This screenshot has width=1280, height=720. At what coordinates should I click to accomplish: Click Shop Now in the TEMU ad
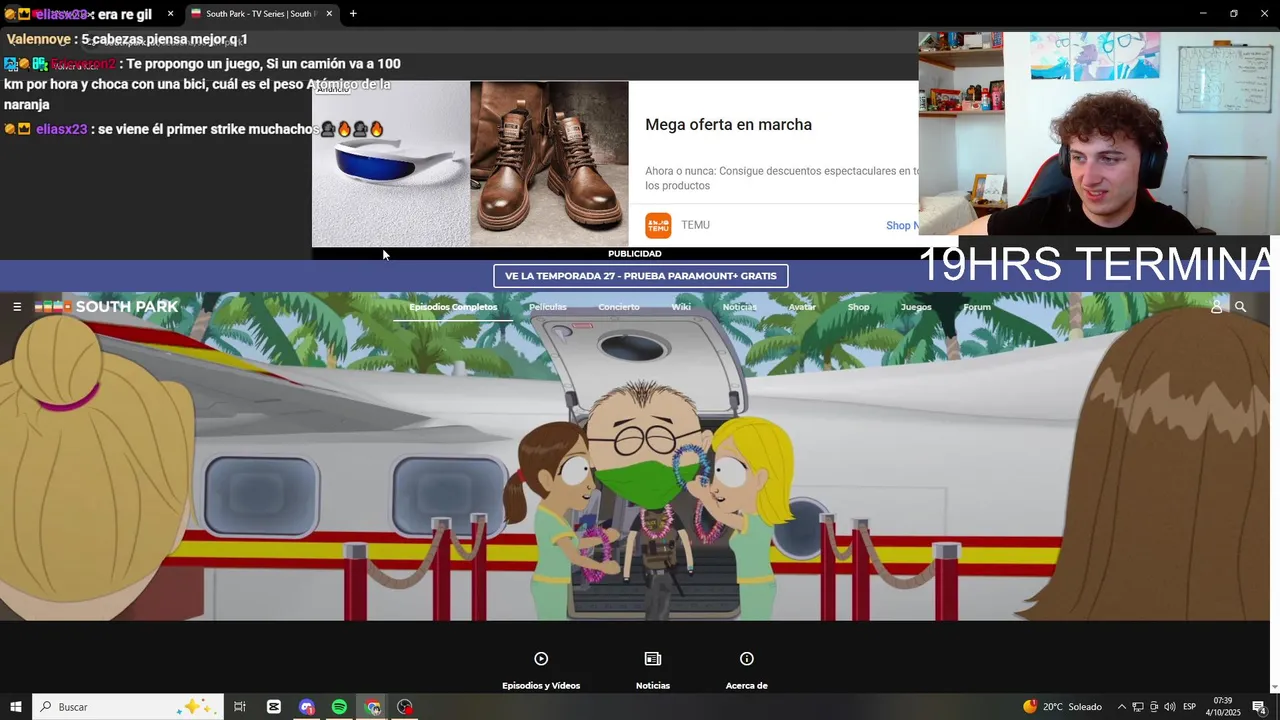pos(901,226)
